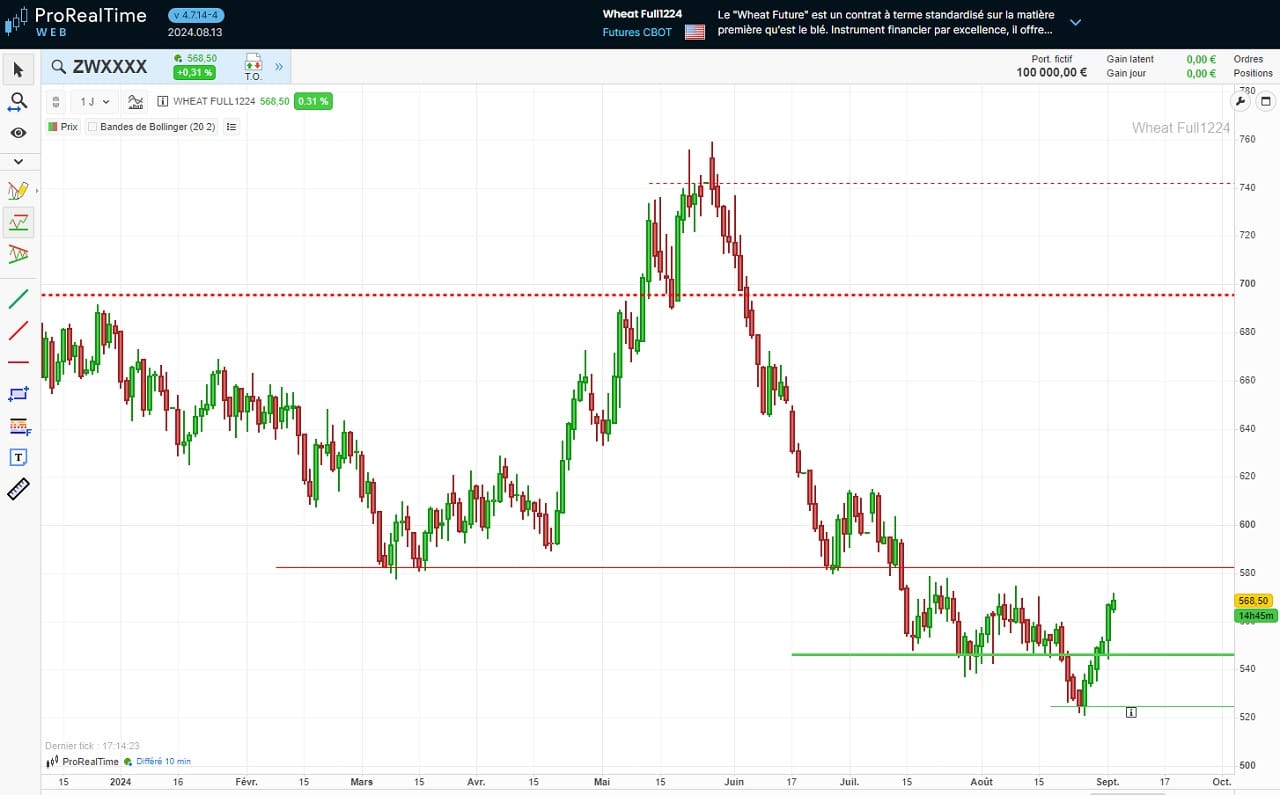Viewport: 1280px width, 795px height.
Task: Pick the red diagonal line tool
Action: pyautogui.click(x=18, y=330)
